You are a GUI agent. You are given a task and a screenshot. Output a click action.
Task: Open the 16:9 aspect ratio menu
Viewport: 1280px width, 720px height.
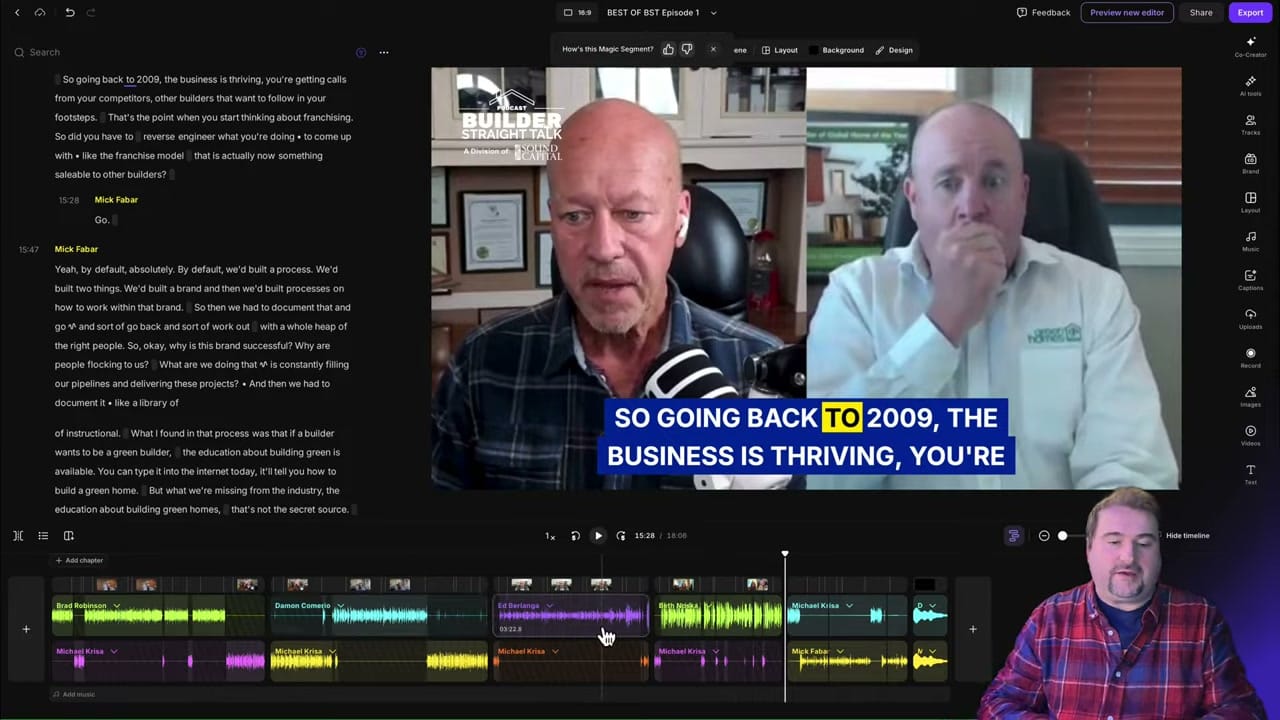click(x=578, y=13)
